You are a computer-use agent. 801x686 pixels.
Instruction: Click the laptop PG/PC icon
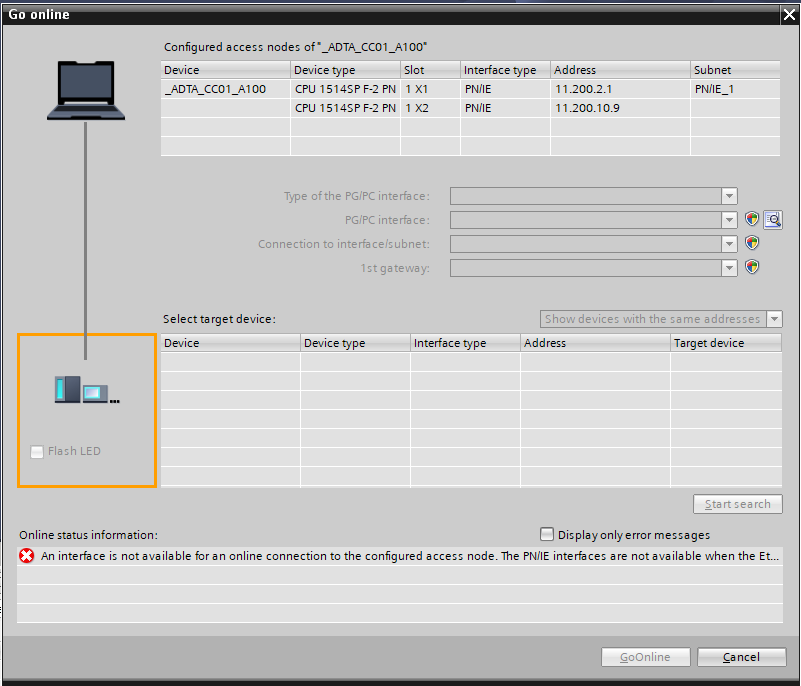click(86, 91)
